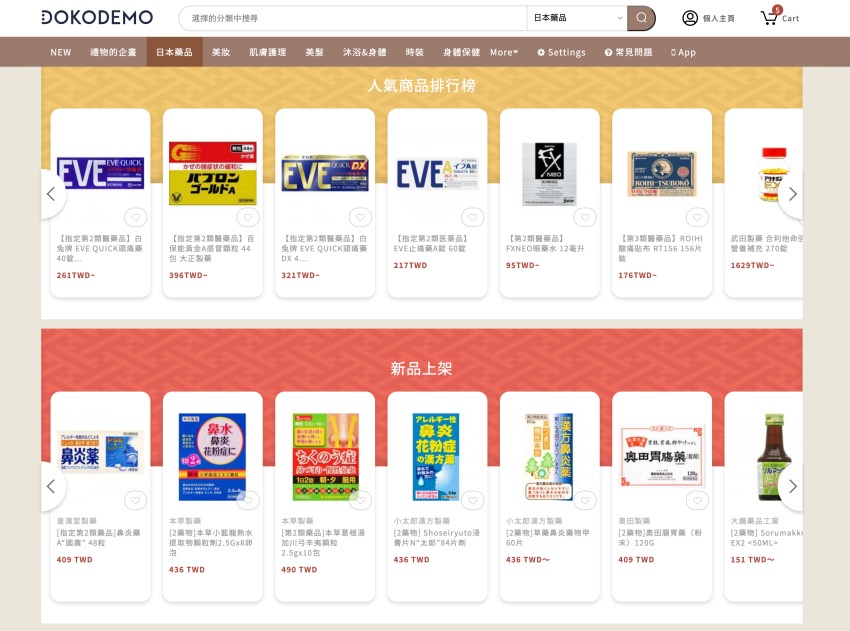Click the search magnifier button
This screenshot has height=631, width=850.
pyautogui.click(x=641, y=18)
